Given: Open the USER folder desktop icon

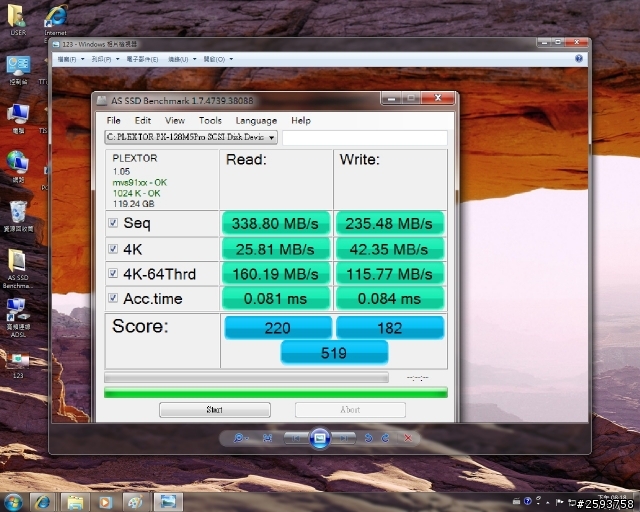Looking at the screenshot, I should 18,19.
